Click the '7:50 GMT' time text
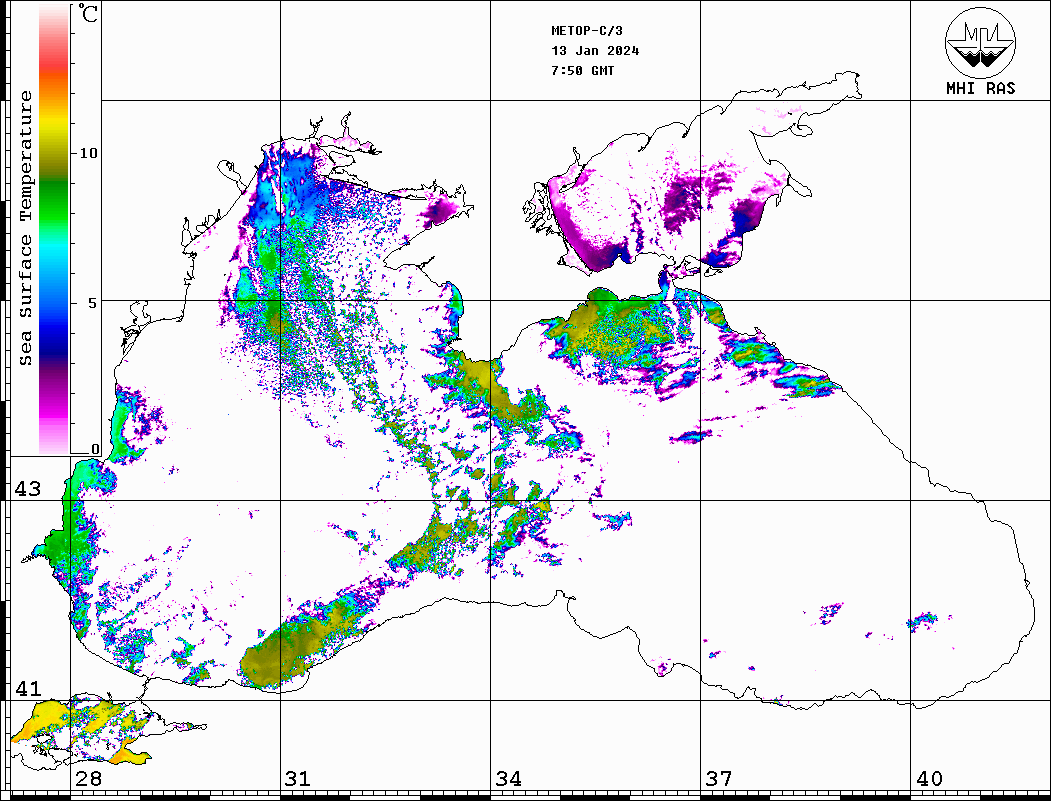1051x801 pixels. (x=583, y=70)
